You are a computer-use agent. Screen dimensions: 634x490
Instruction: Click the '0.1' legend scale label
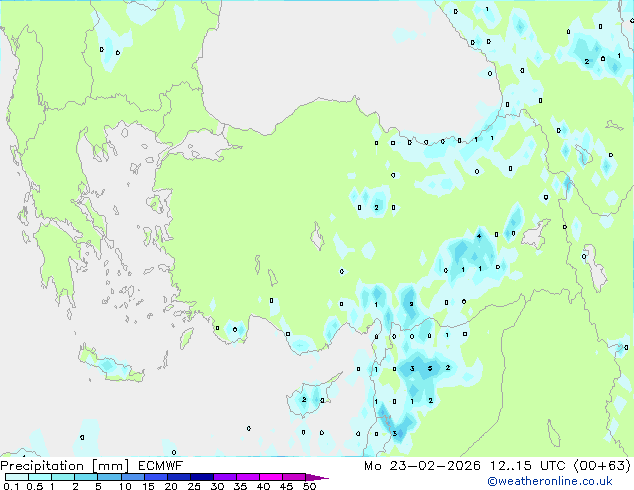tap(11, 486)
